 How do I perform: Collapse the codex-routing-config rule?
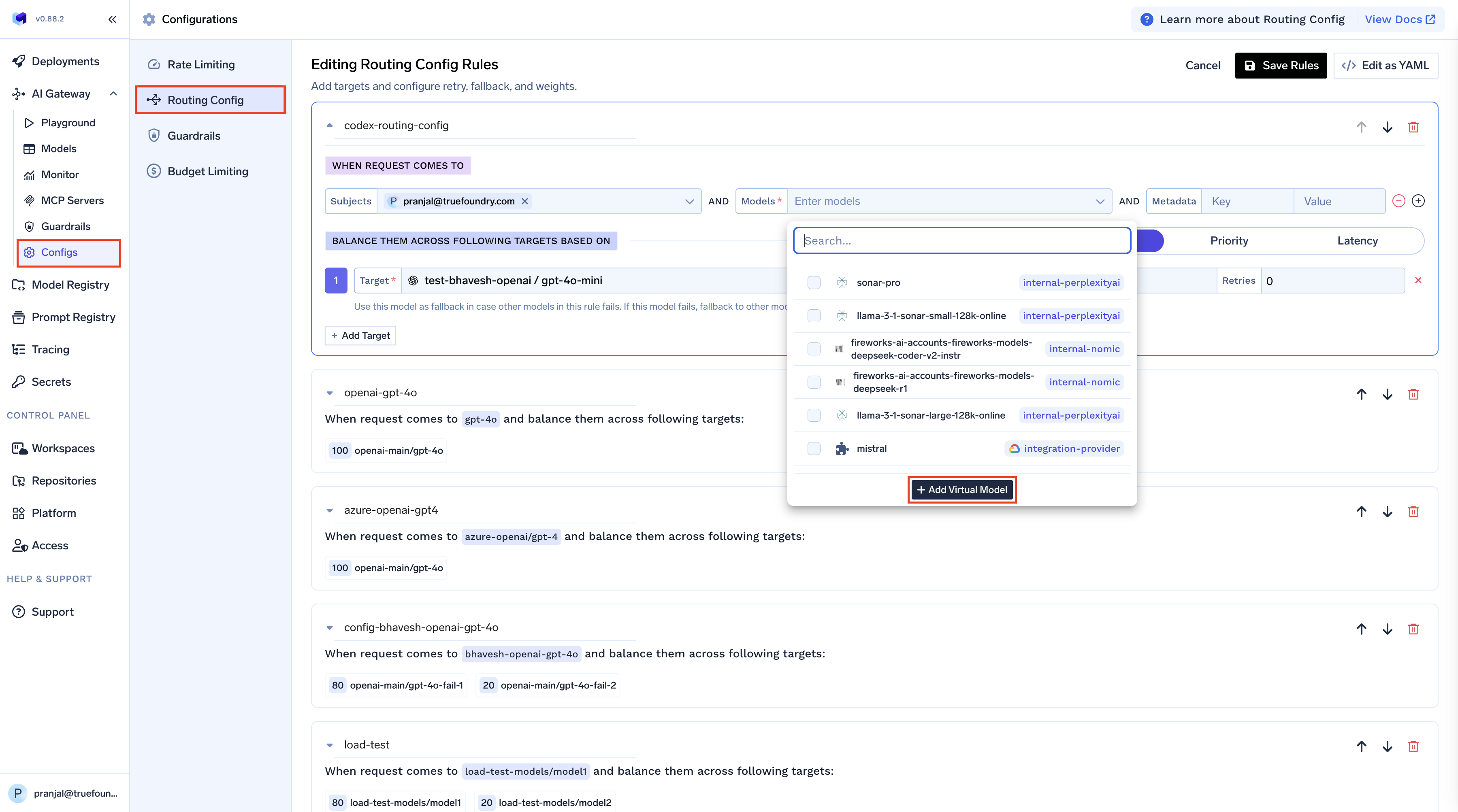(x=329, y=125)
